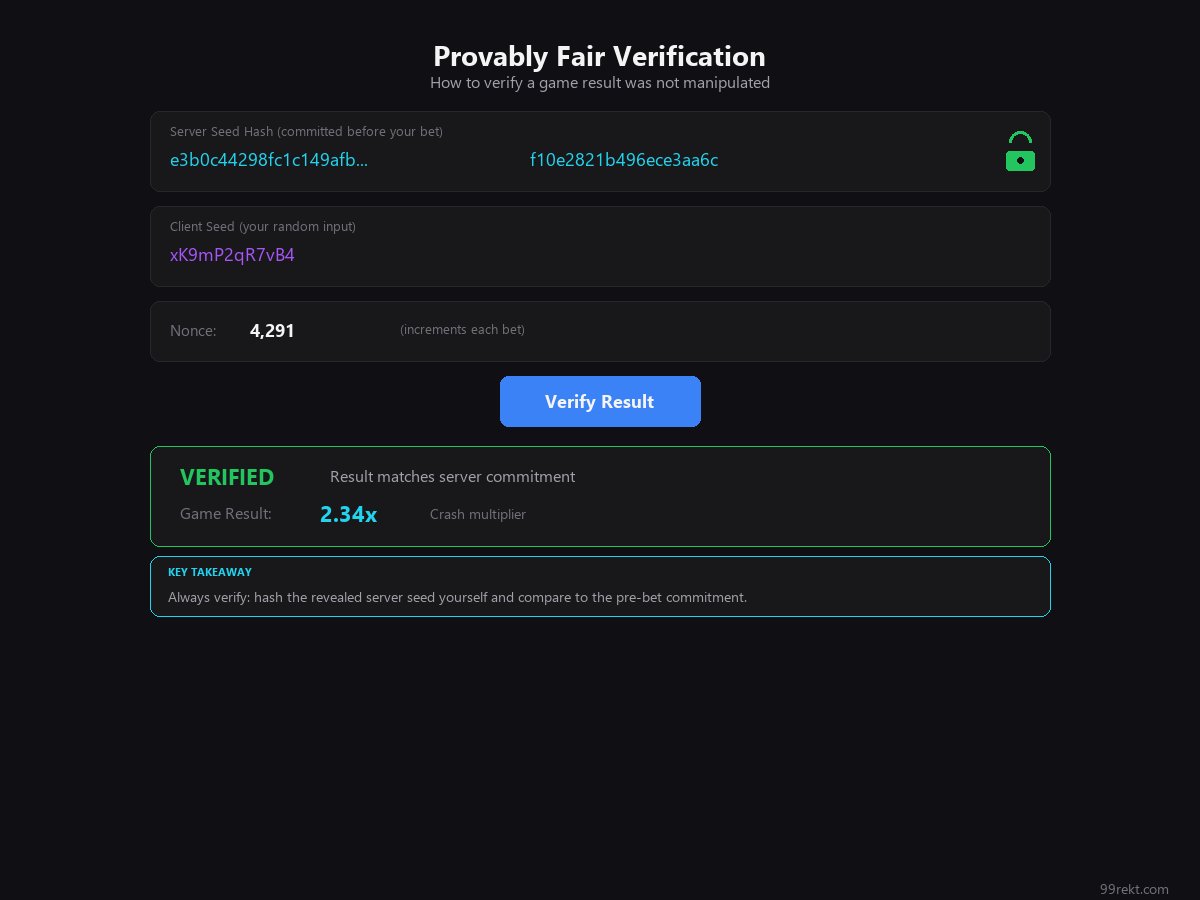Viewport: 1200px width, 900px height.
Task: Click the nonce value 4,291
Action: click(x=272, y=331)
